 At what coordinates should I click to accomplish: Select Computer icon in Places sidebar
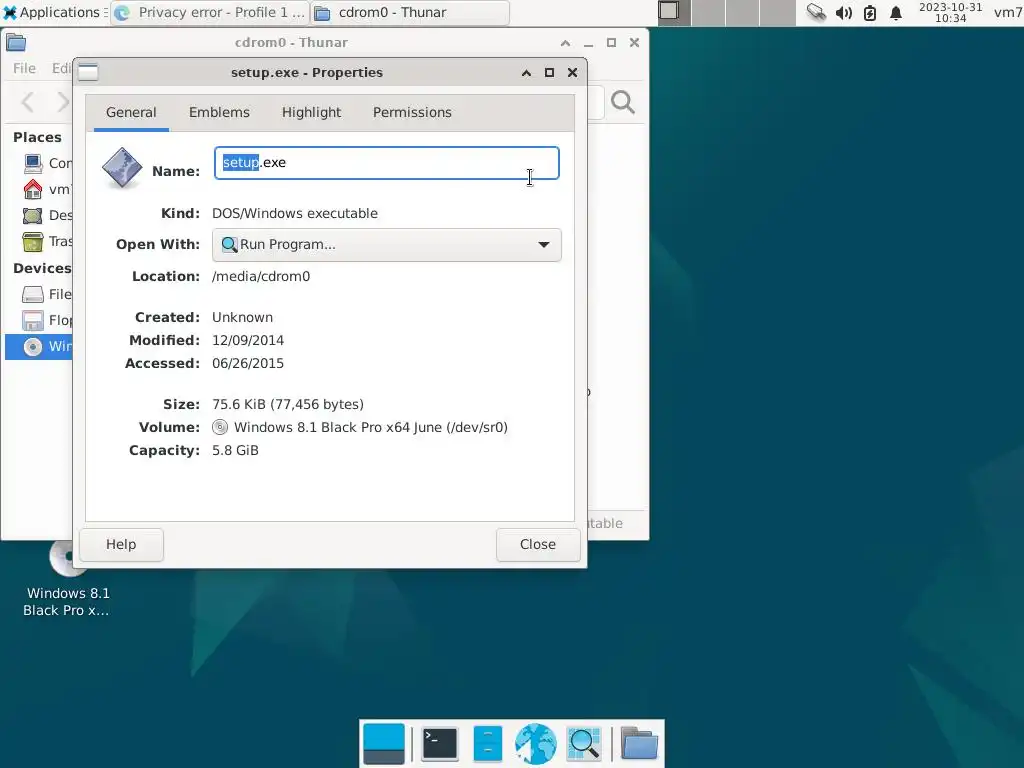pyautogui.click(x=33, y=163)
